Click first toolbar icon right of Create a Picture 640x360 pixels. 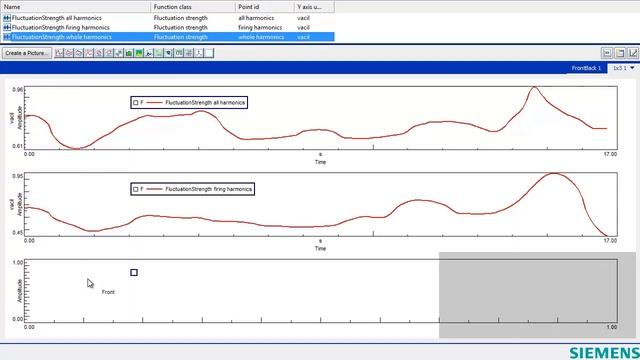pos(59,53)
